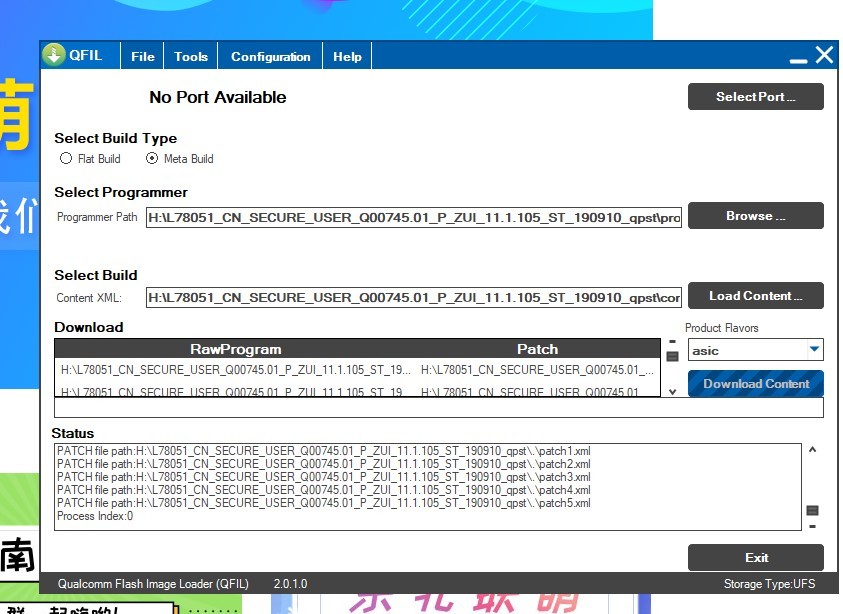The image size is (843, 614).
Task: Click the No Port Available text
Action: coord(218,97)
